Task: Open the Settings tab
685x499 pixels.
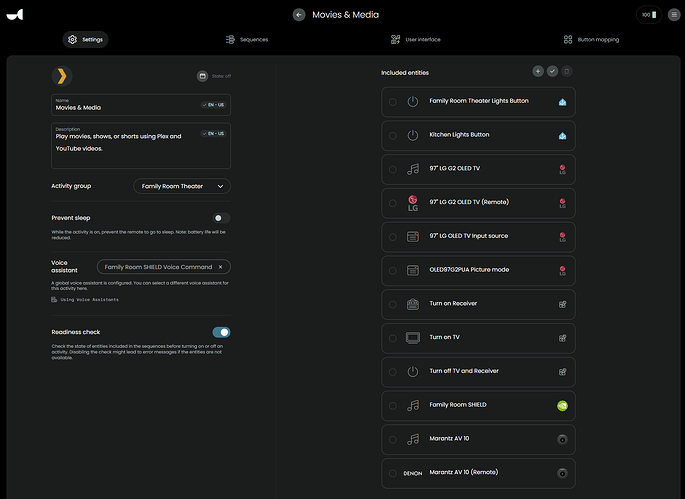Action: click(85, 40)
